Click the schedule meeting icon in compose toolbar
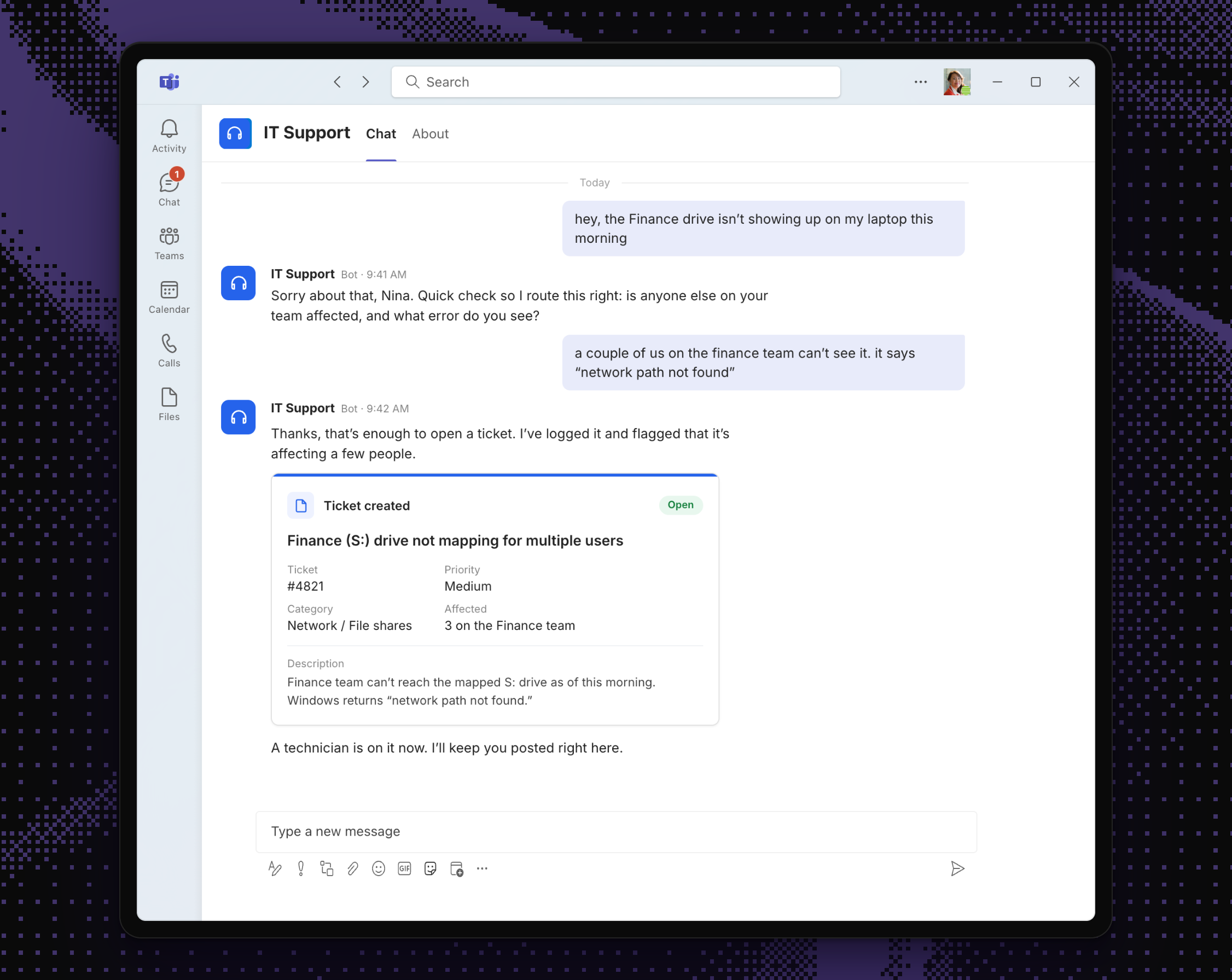Screen dimensions: 1232x980 [457, 868]
